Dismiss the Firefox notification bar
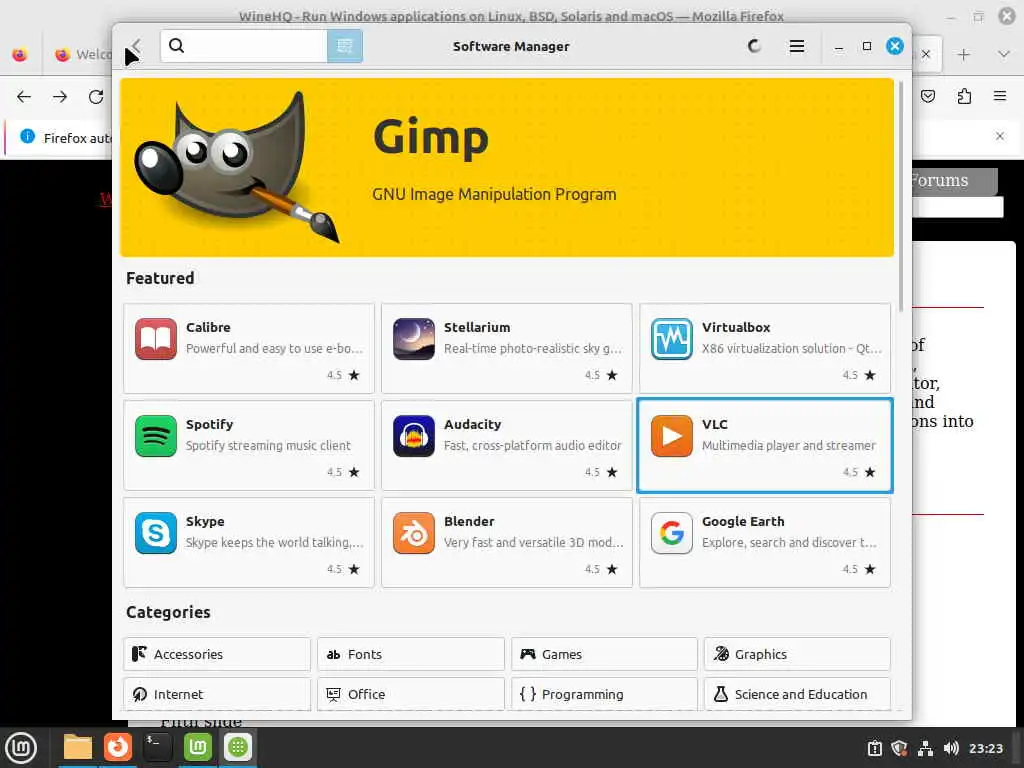The width and height of the screenshot is (1024, 768). tap(1000, 136)
